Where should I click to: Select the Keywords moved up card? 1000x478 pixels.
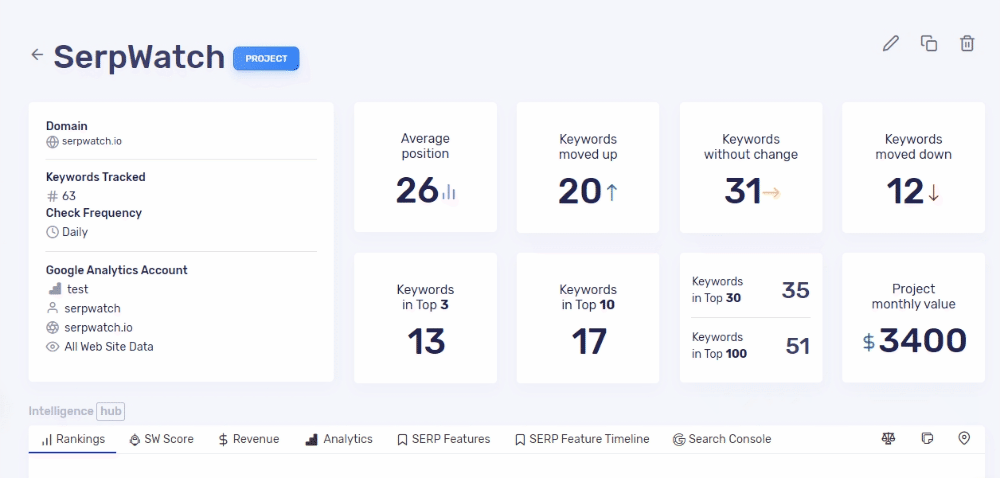click(x=588, y=167)
